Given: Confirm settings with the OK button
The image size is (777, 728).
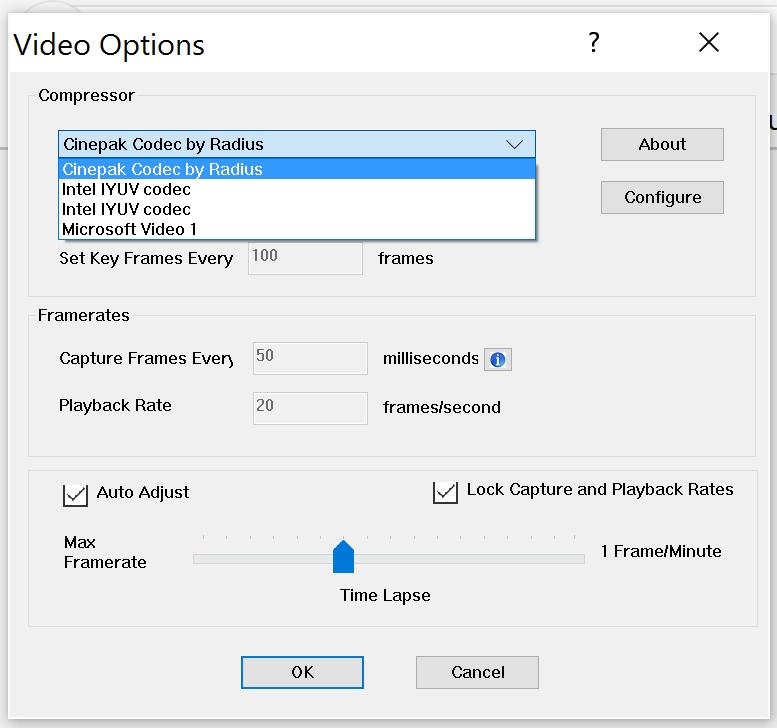Looking at the screenshot, I should [x=302, y=672].
